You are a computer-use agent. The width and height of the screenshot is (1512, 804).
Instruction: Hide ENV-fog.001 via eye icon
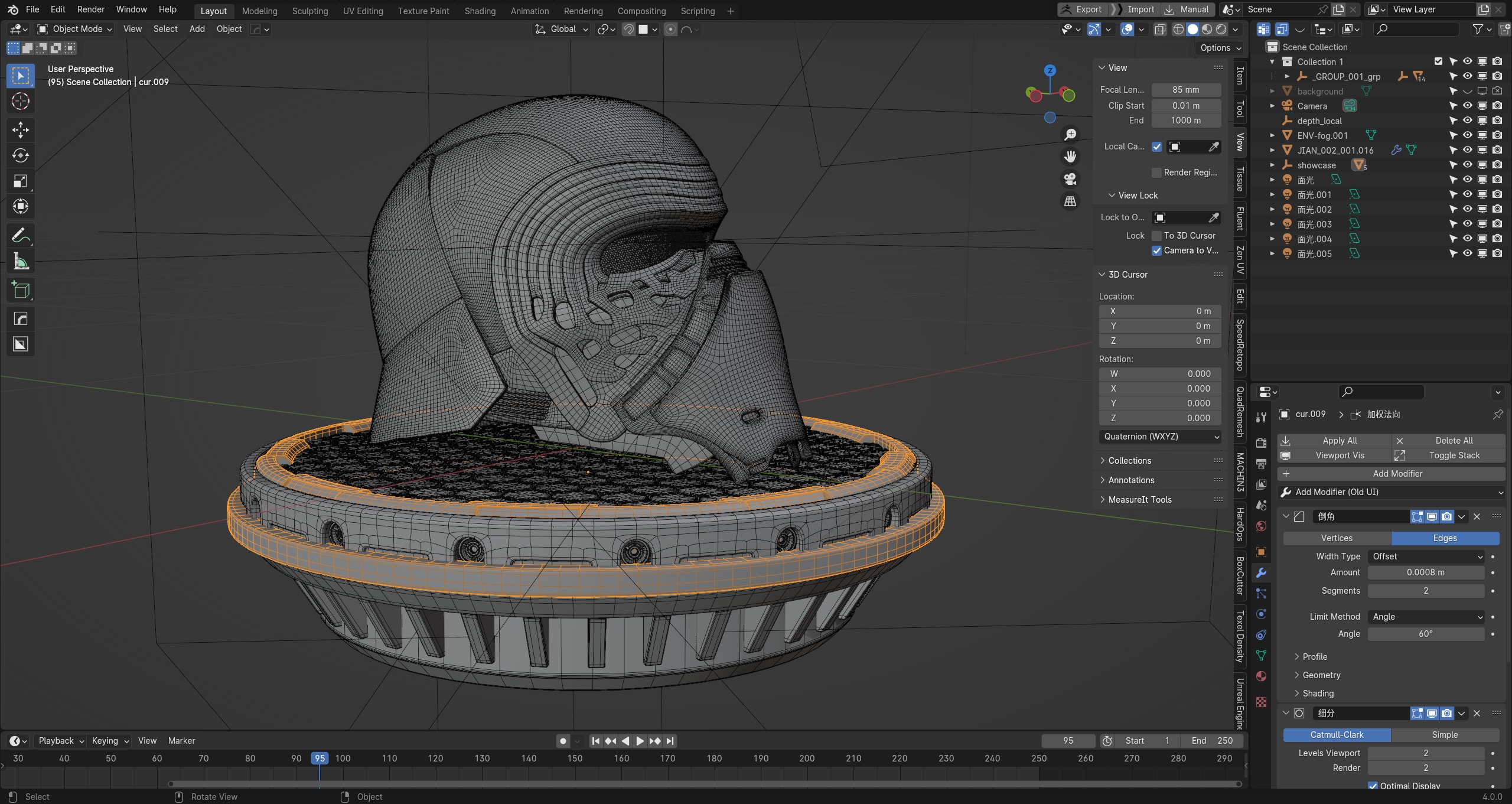1468,135
